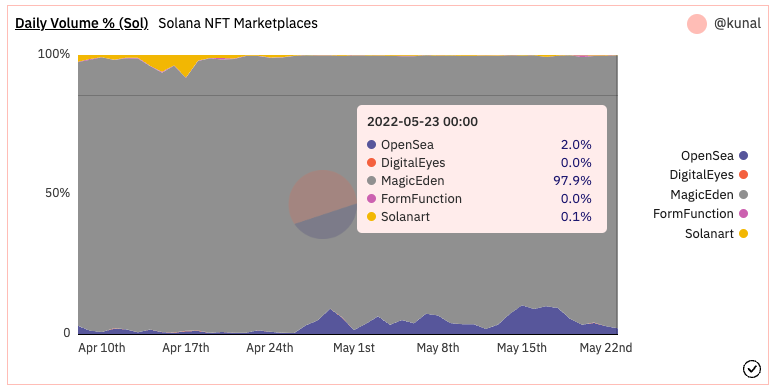Click the tooltip date 2022-05-23 00:00
The height and width of the screenshot is (390, 769).
422,122
